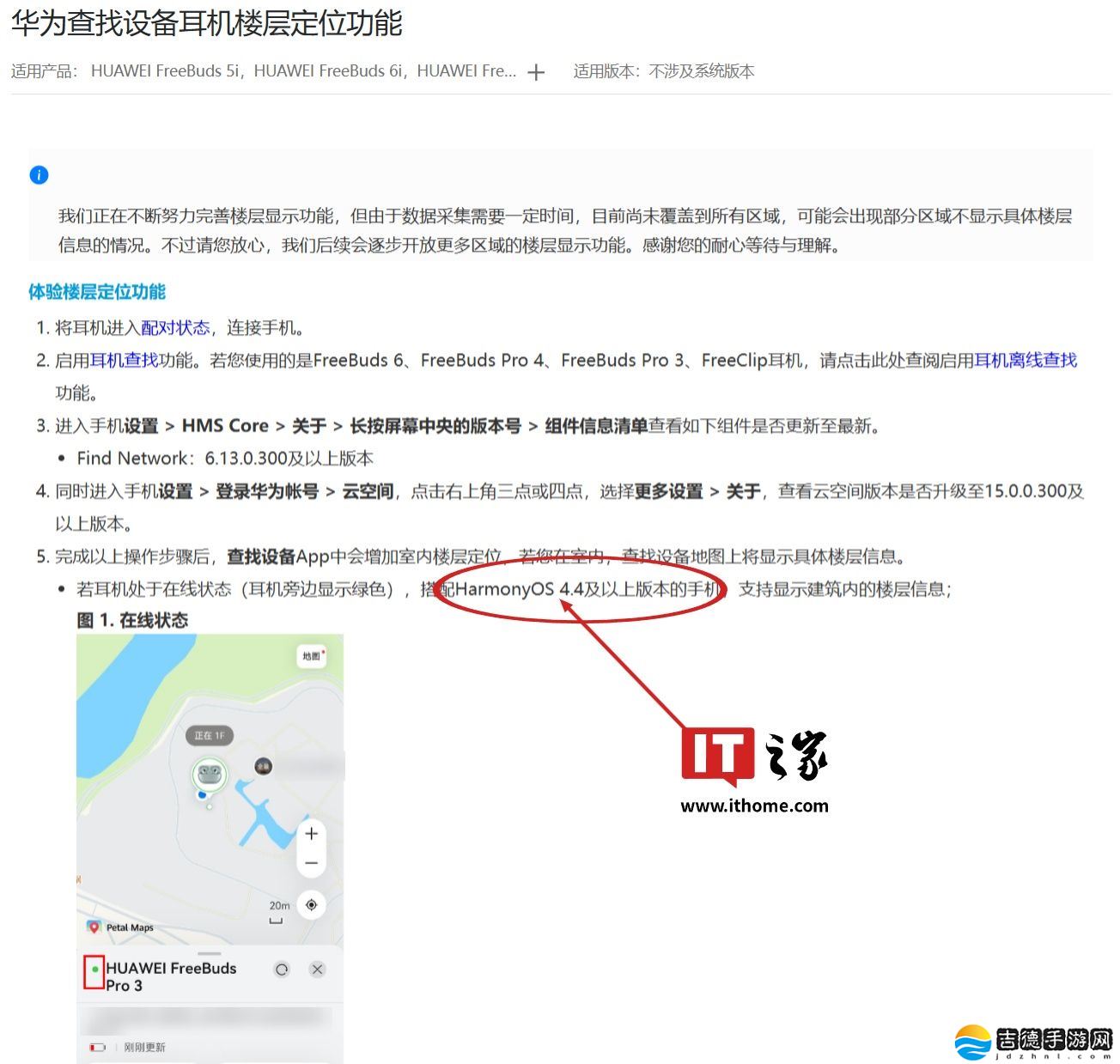This screenshot has width=1120, height=1064.
Task: Close the FreeBuds Pro 3 device card
Action: 318,970
